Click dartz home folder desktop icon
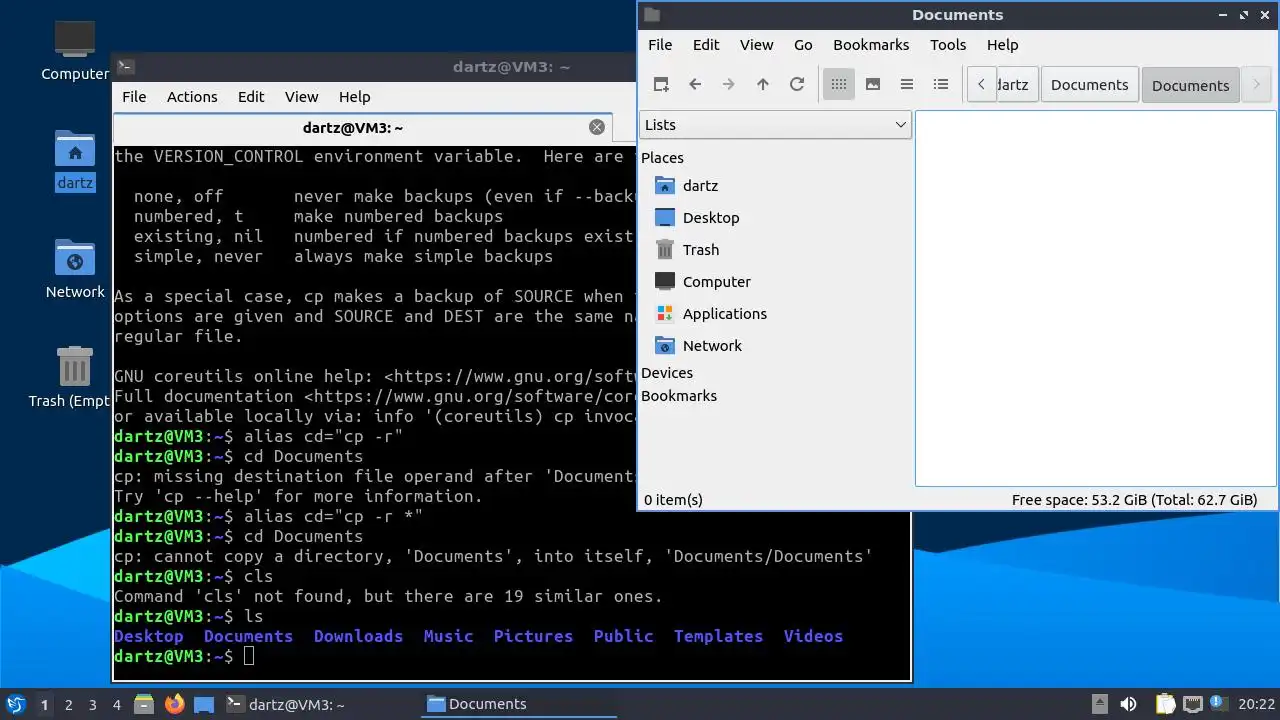 pos(75,160)
